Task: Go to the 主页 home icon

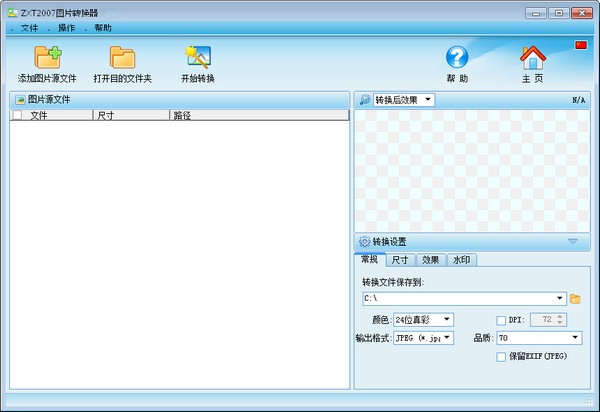Action: pyautogui.click(x=533, y=58)
